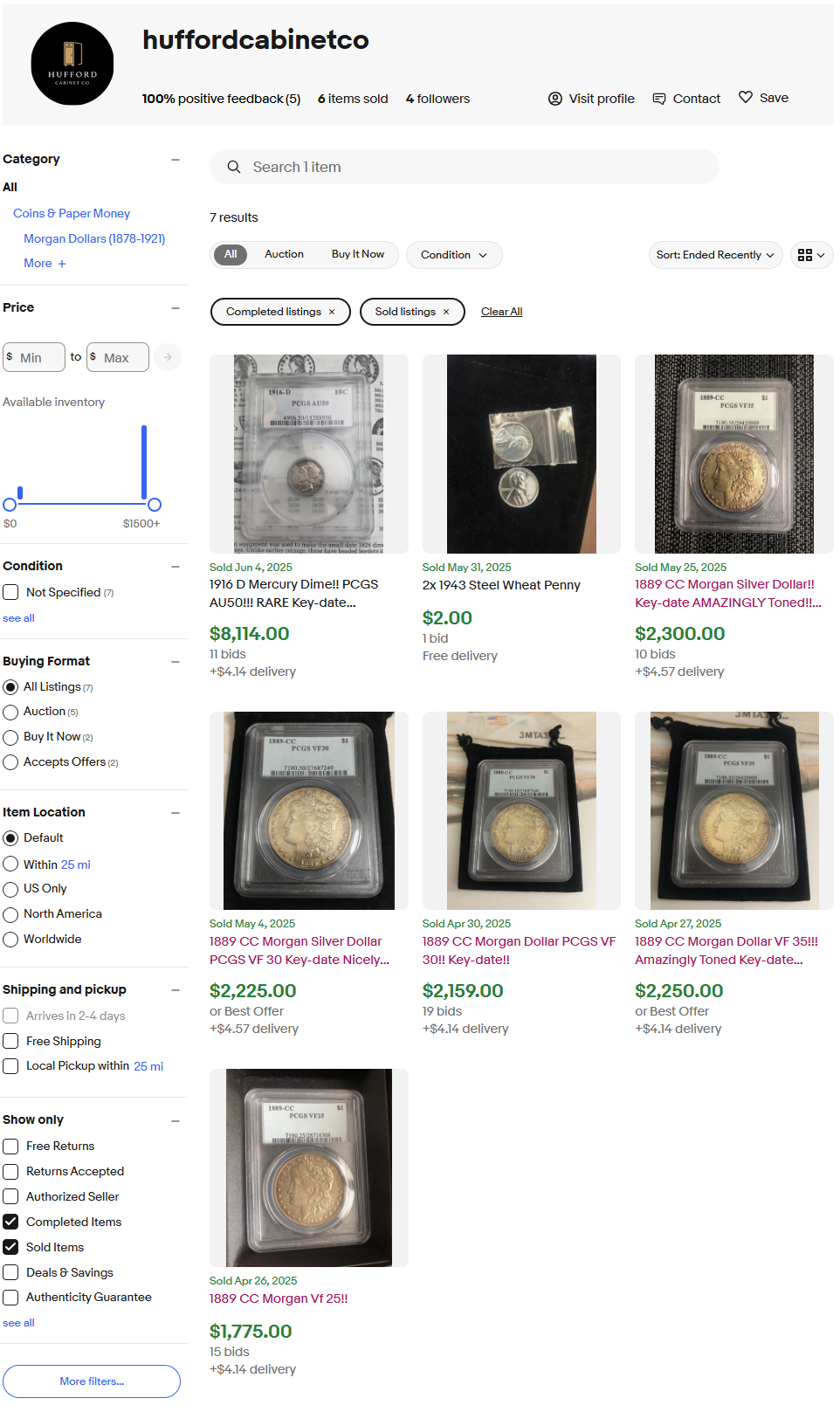Enable the Free Shipping checkbox
The width and height of the screenshot is (840, 1412).
(10, 1041)
